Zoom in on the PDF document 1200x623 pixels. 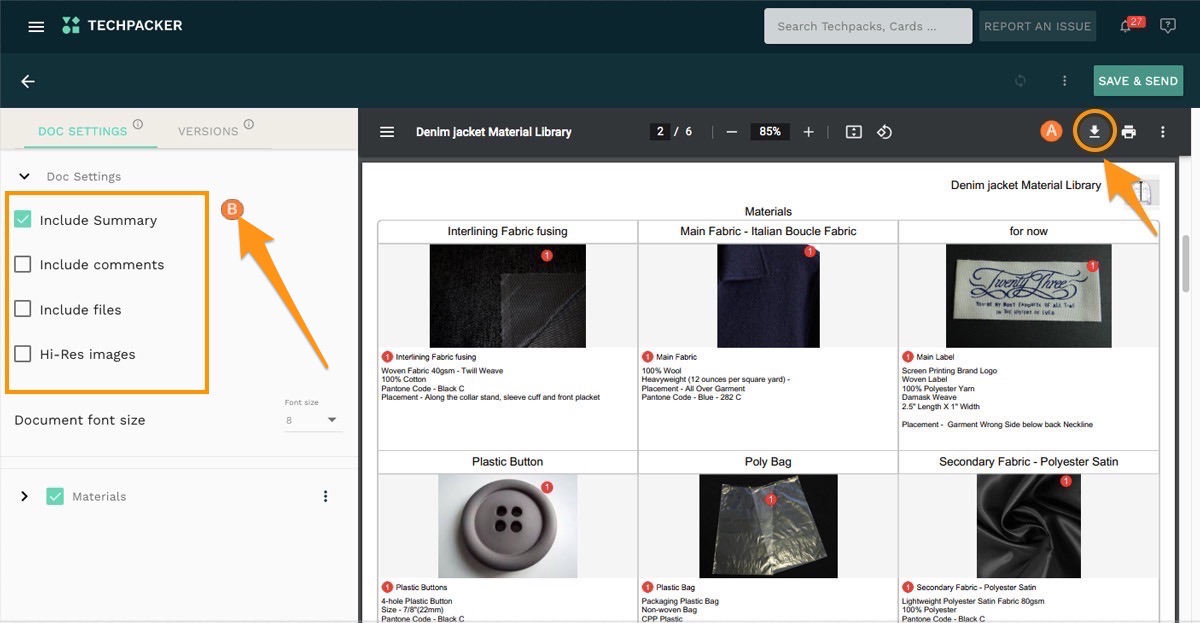tap(808, 132)
